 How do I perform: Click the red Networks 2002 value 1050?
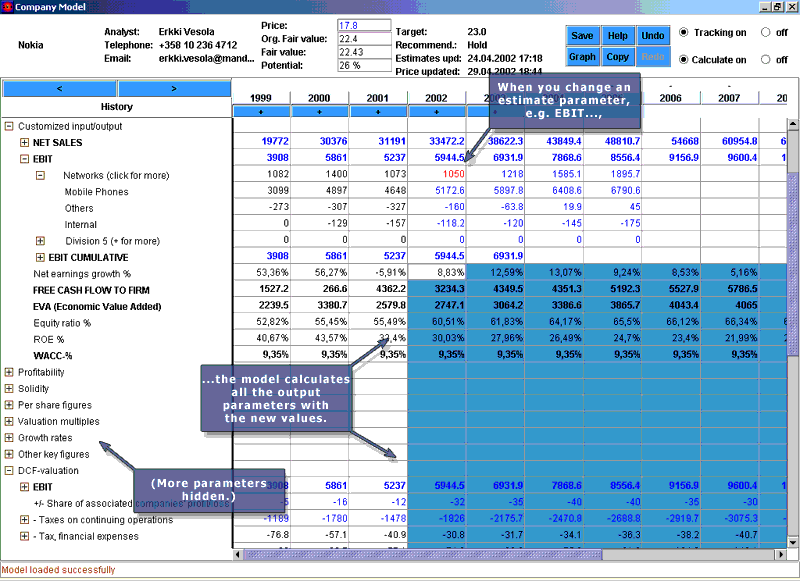pyautogui.click(x=454, y=174)
